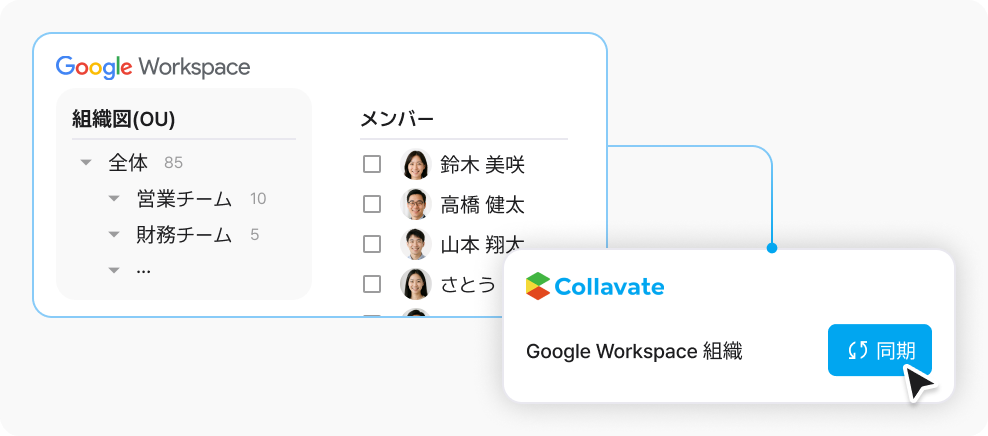Collapse the 全体 organization node
The width and height of the screenshot is (988, 436).
86,163
